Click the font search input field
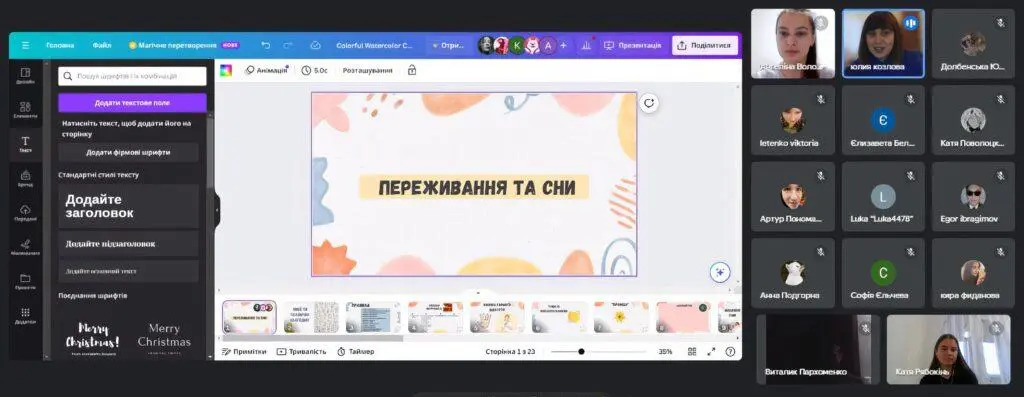The image size is (1024, 397). click(132, 76)
